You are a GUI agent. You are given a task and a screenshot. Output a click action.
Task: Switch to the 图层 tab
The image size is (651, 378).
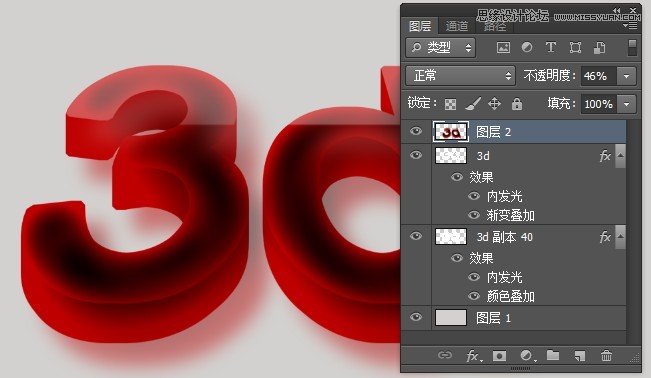point(420,26)
